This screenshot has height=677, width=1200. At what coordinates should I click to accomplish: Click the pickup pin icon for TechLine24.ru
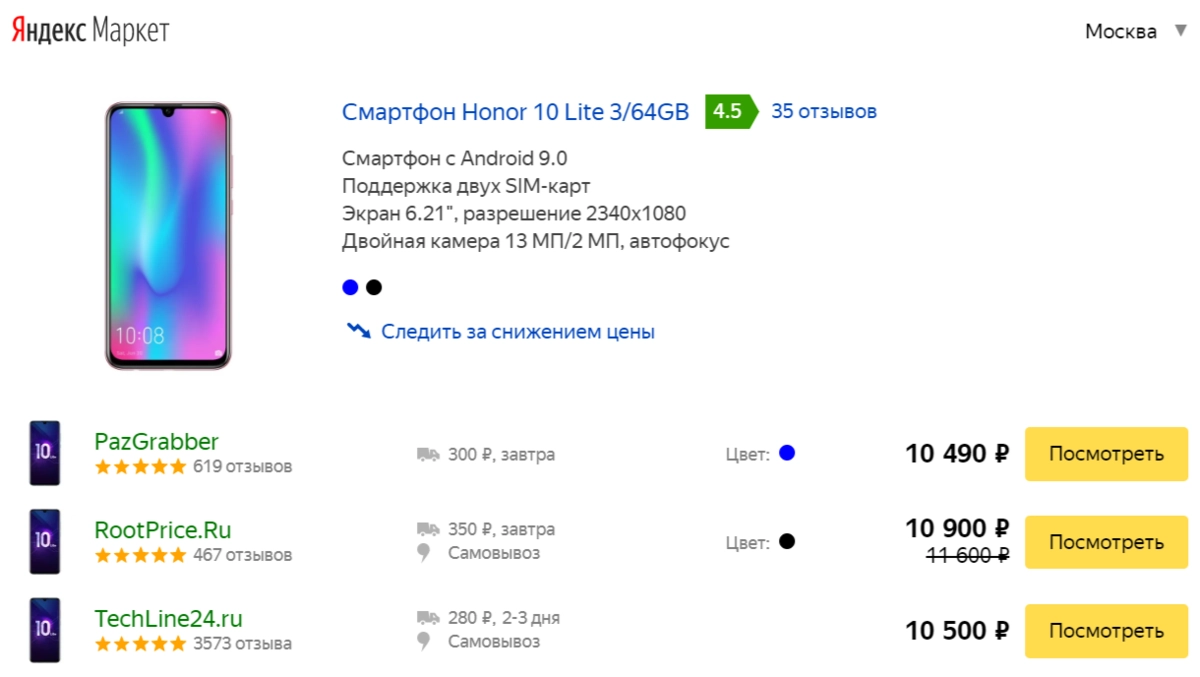point(425,642)
